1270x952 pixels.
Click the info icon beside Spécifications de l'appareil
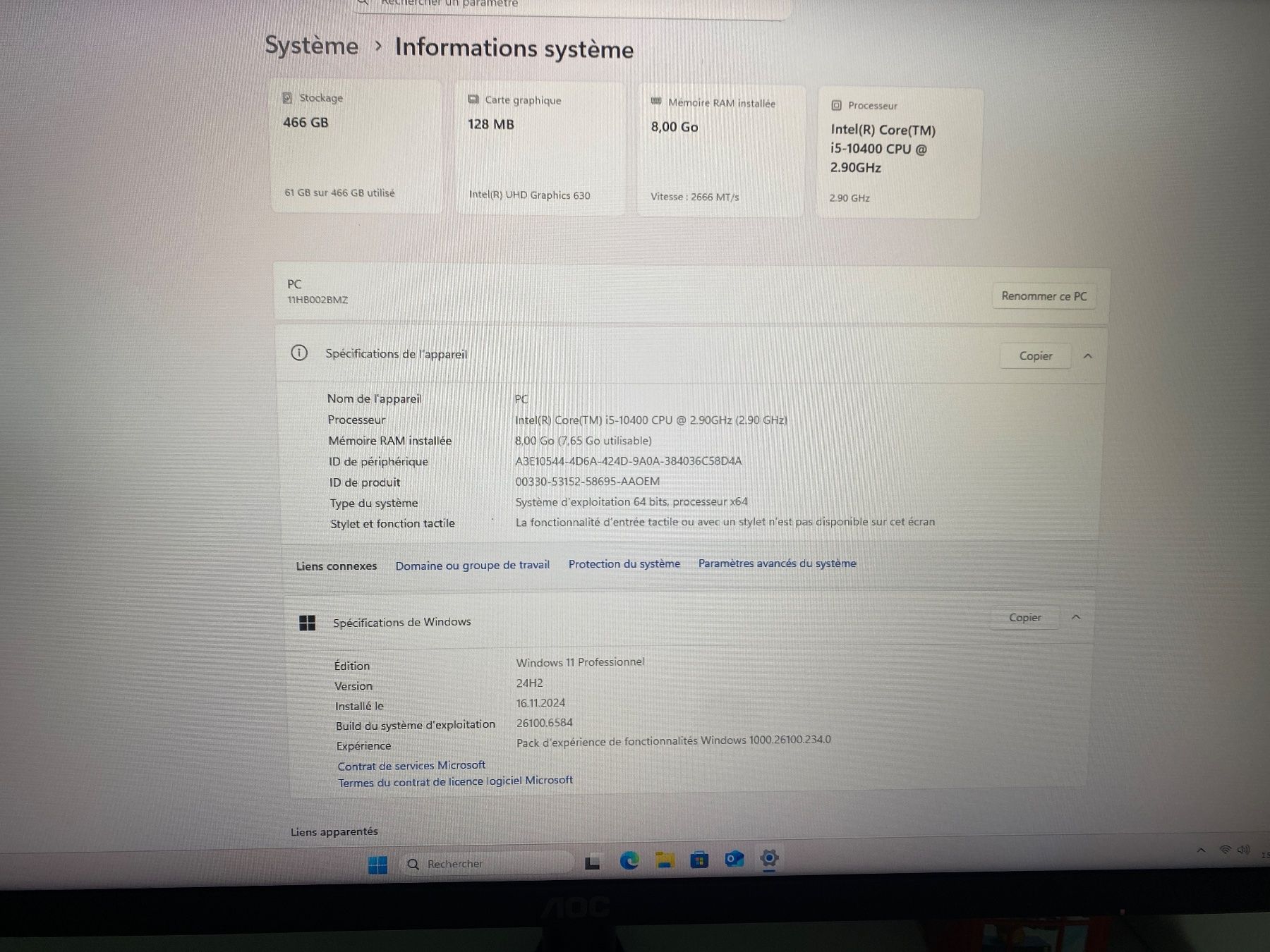299,353
